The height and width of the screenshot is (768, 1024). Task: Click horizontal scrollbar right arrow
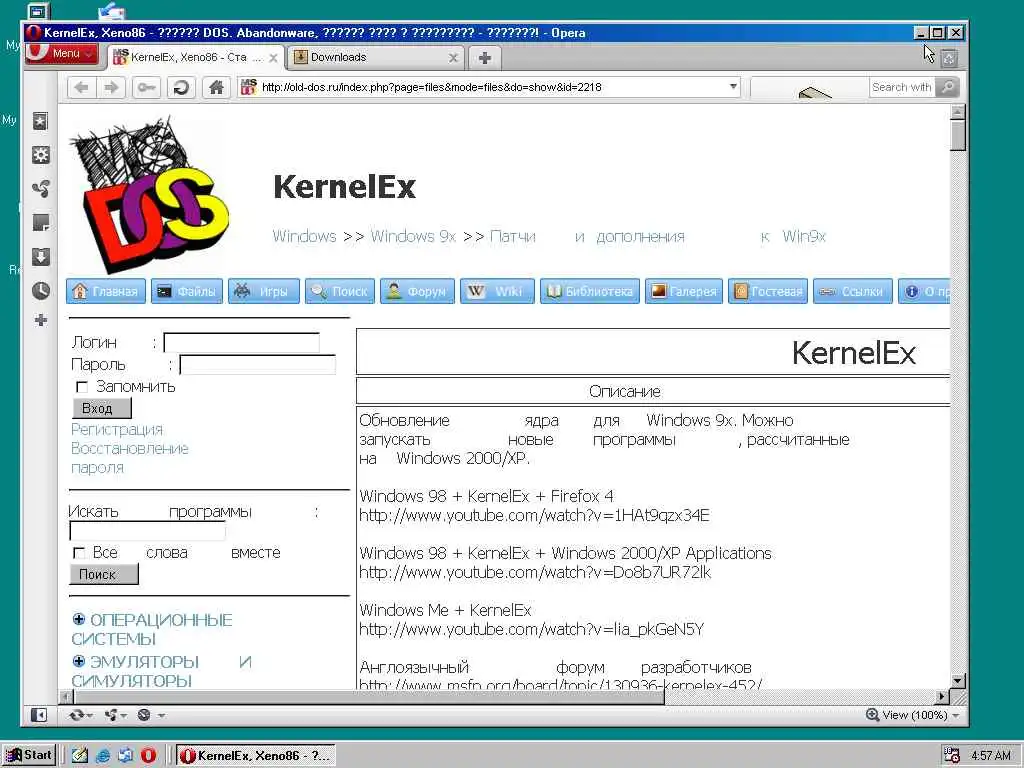pyautogui.click(x=942, y=697)
